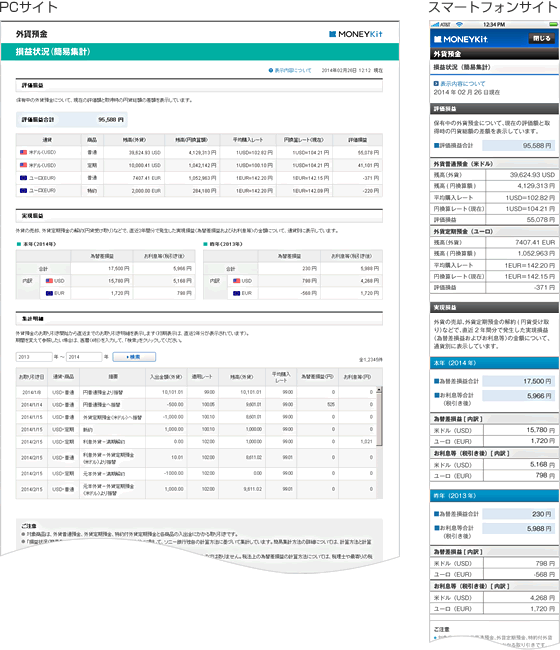The height and width of the screenshot is (650, 560).
Task: Tap the 実現損益 dark header on the smartphone site
Action: pyautogui.click(x=494, y=307)
